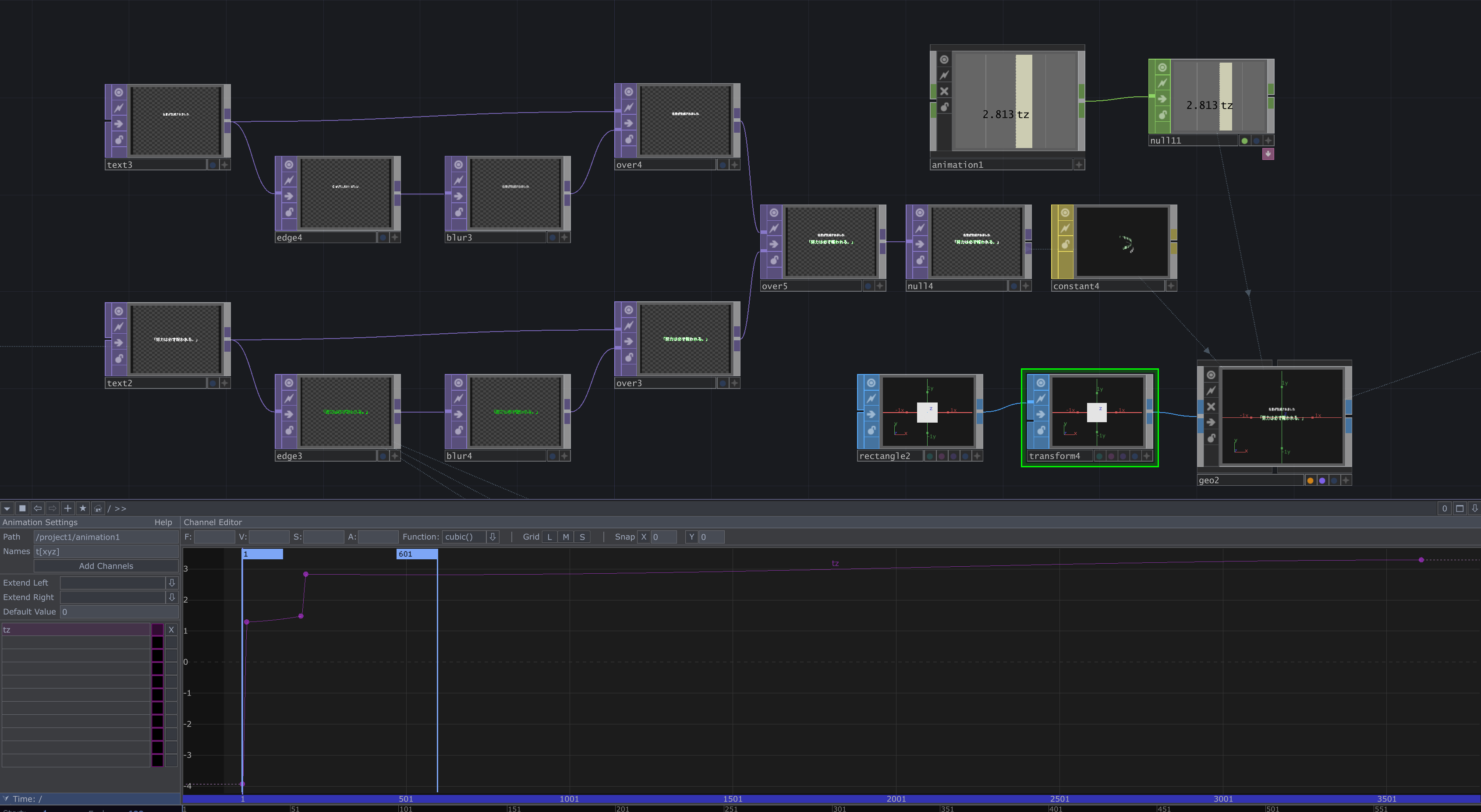Click the bookmark star icon
This screenshot has width=1481, height=812.
pyautogui.click(x=83, y=508)
